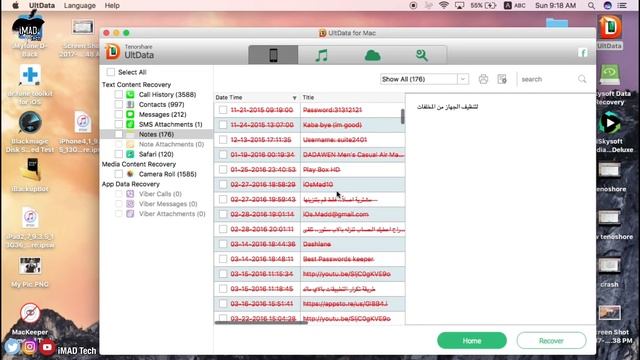This screenshot has width=640, height=360.
Task: Select the Contacts icon in sidebar
Action: pos(130,104)
